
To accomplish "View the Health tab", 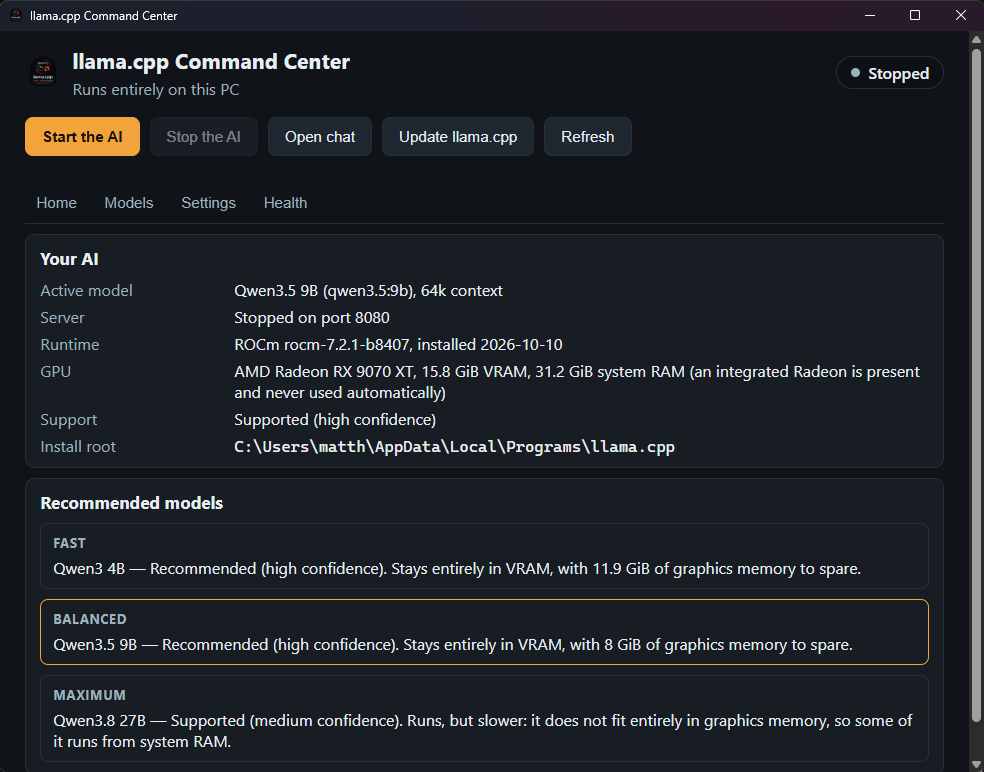I will [x=286, y=203].
